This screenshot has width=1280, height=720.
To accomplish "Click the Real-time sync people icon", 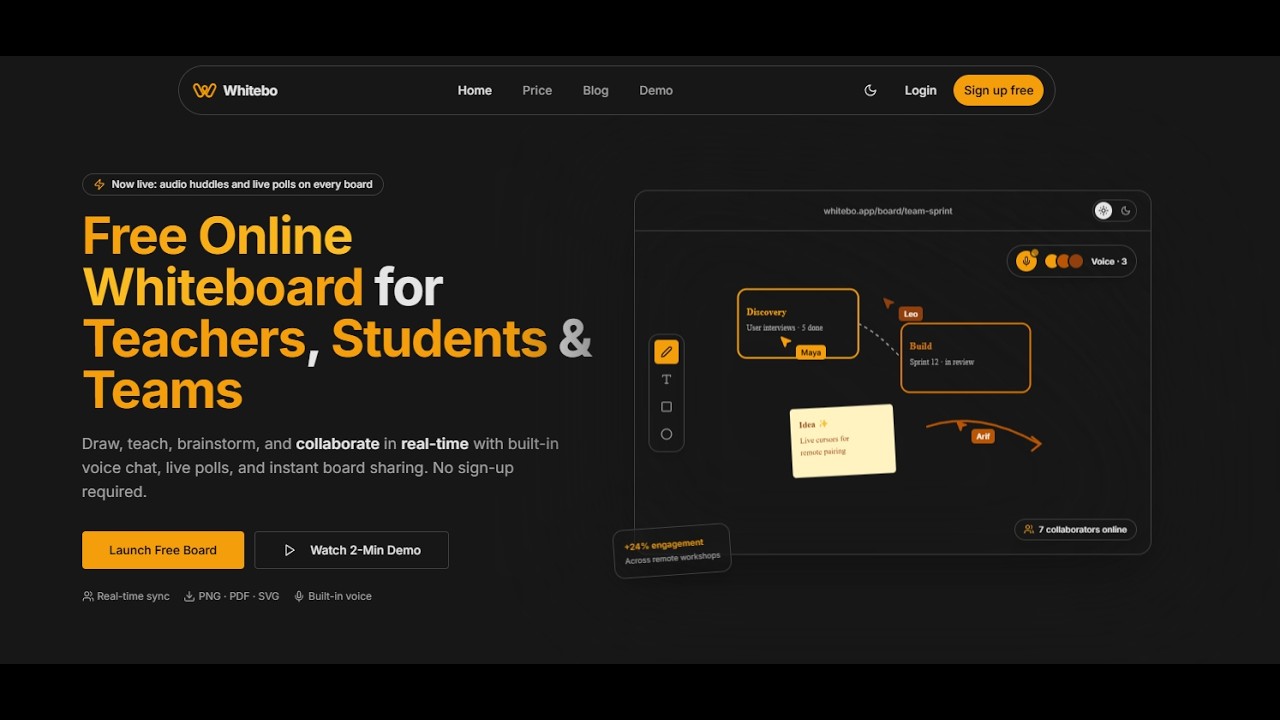I will click(88, 596).
